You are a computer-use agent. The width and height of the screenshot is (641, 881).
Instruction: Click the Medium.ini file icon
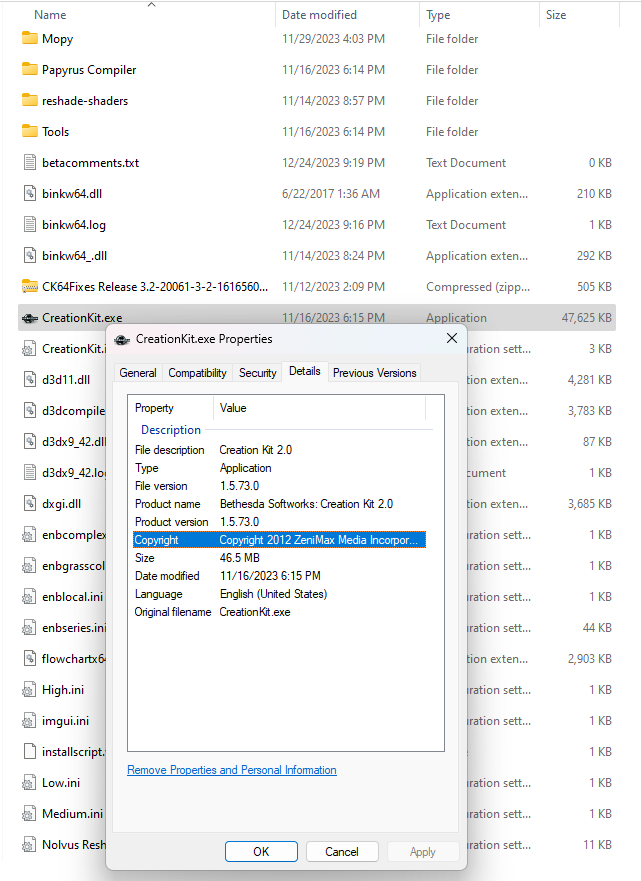(30, 813)
